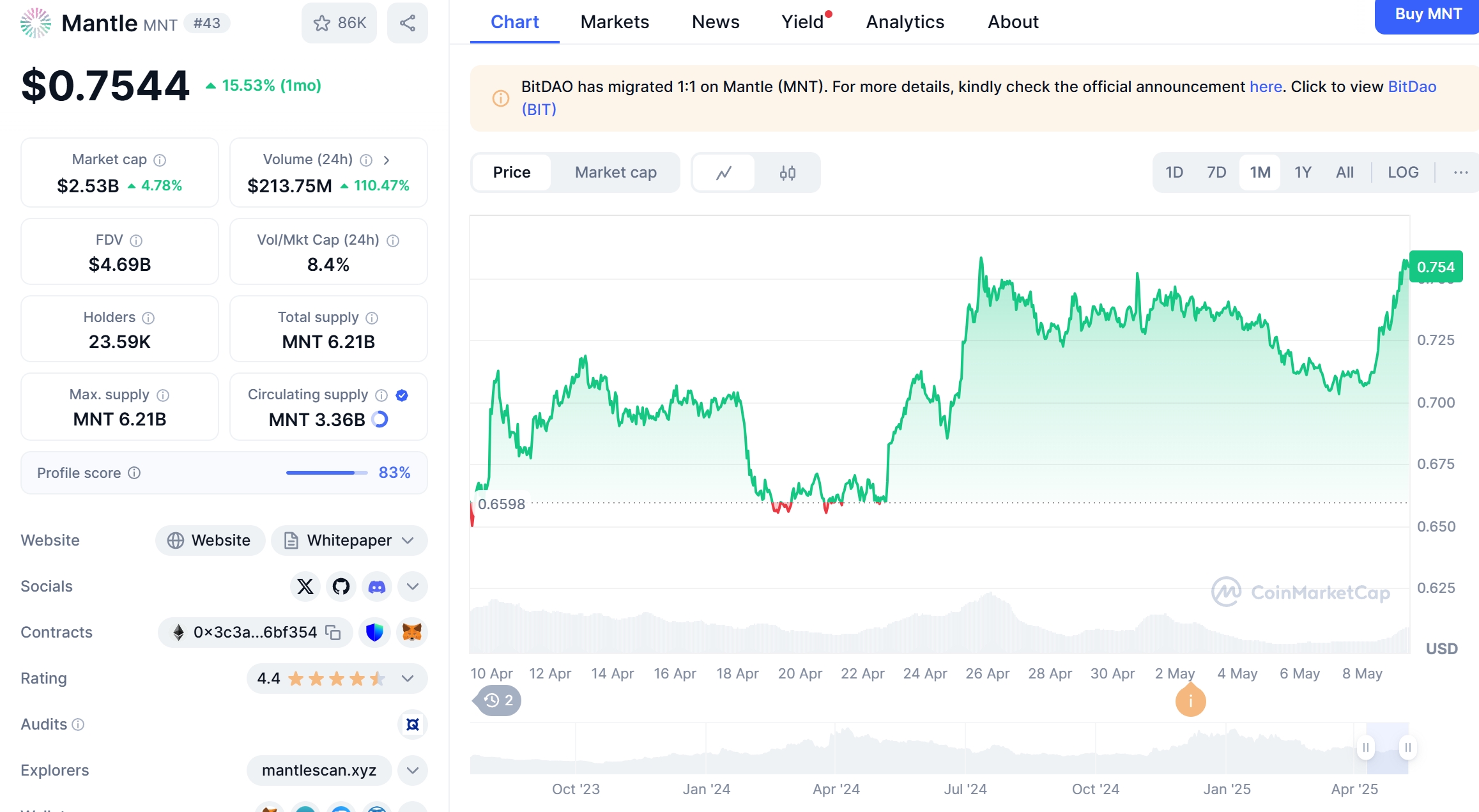Viewport: 1479px width, 812px height.
Task: Click the audit provider icon in Audits row
Action: (x=412, y=724)
